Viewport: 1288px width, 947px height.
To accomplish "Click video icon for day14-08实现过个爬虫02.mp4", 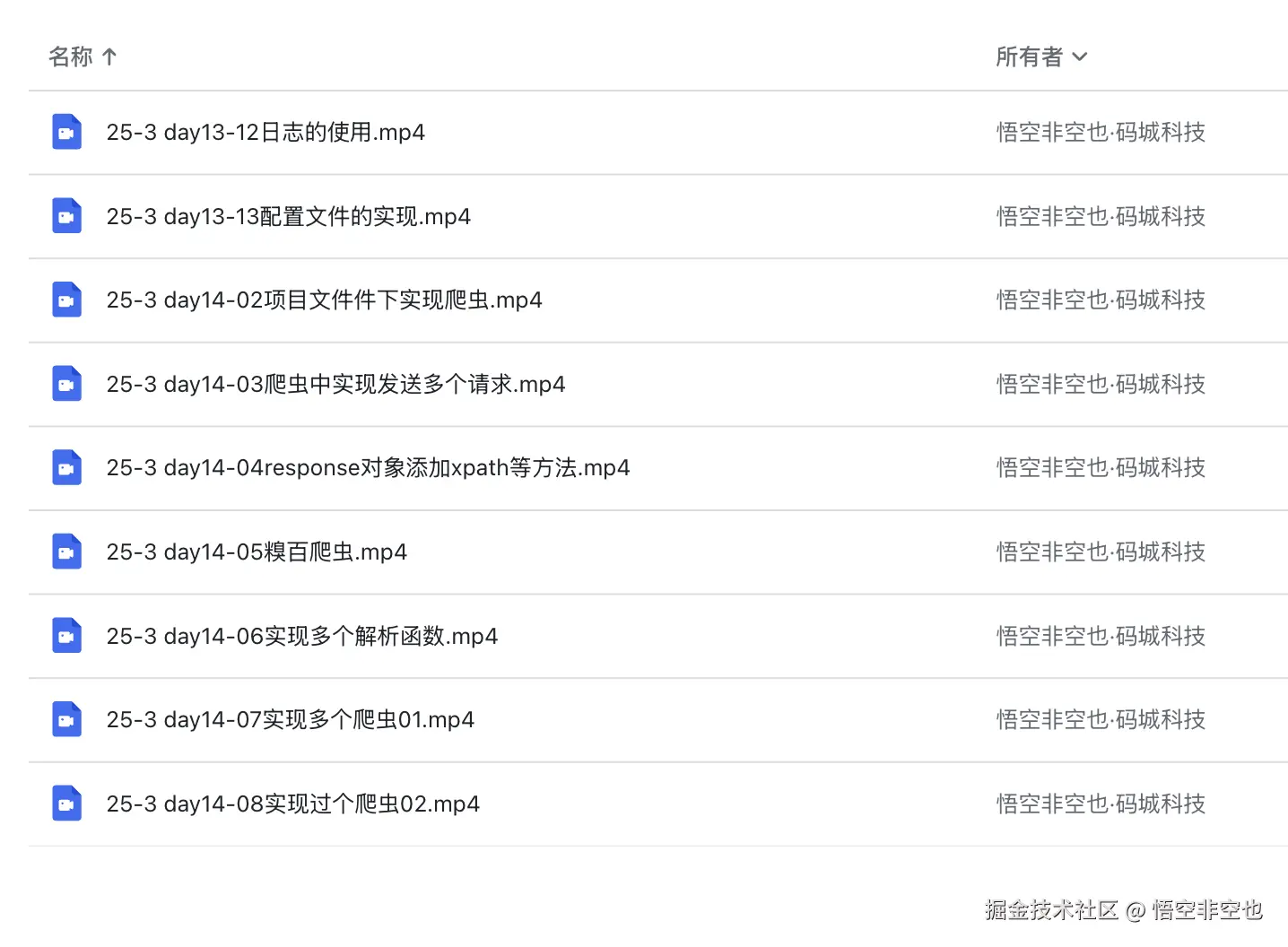I will tap(66, 804).
